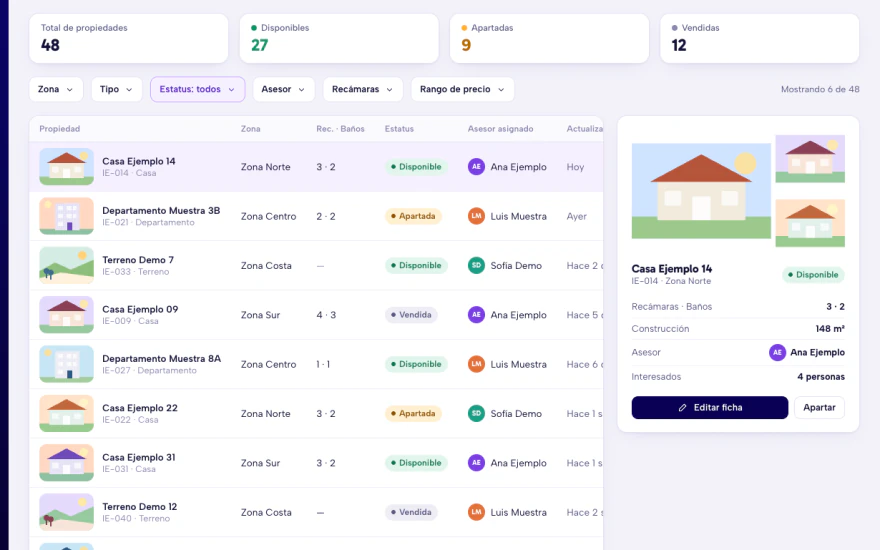Click Disponible badge in Casa Ejemplo 31 row

pos(416,463)
